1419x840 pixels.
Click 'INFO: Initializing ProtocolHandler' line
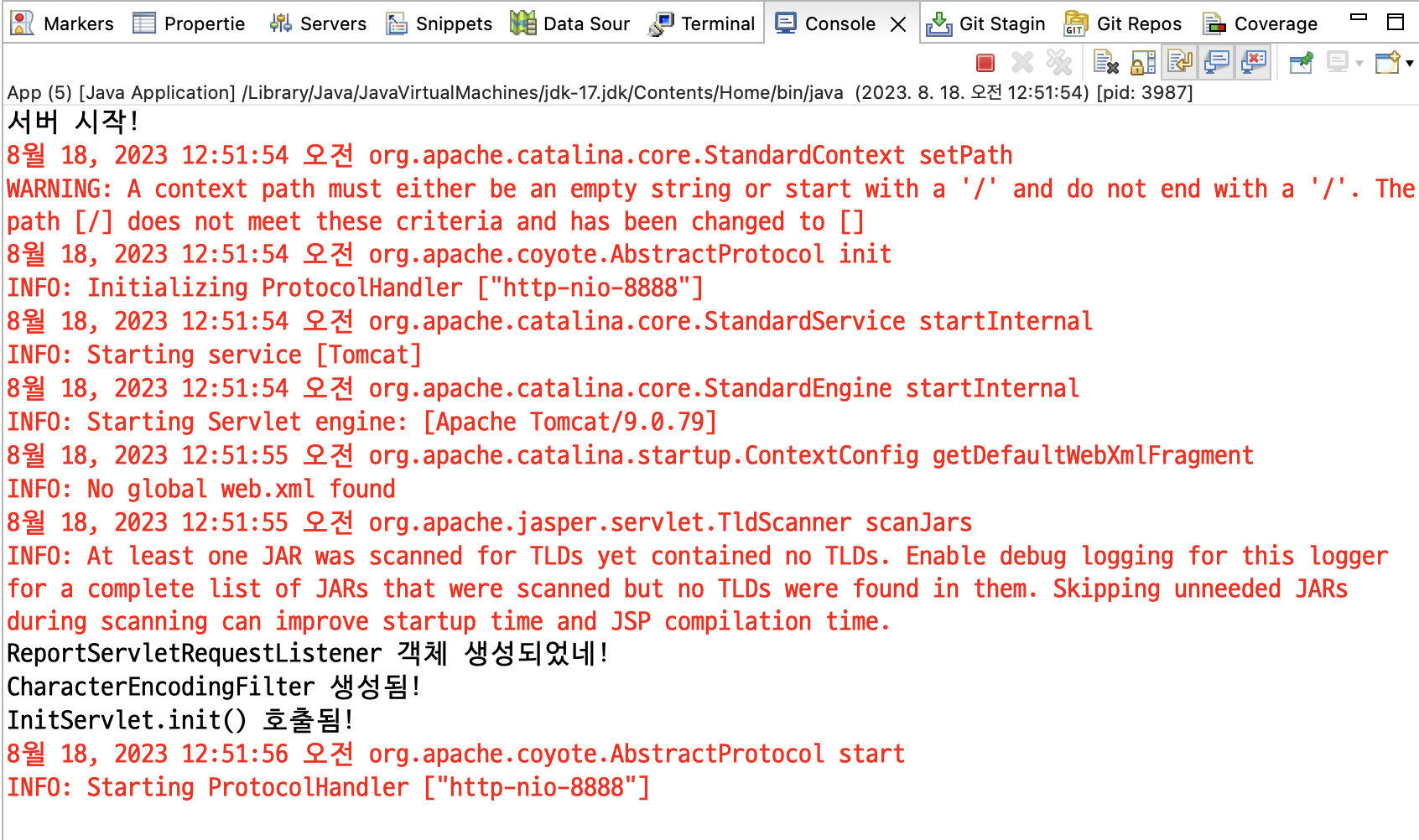coord(356,288)
